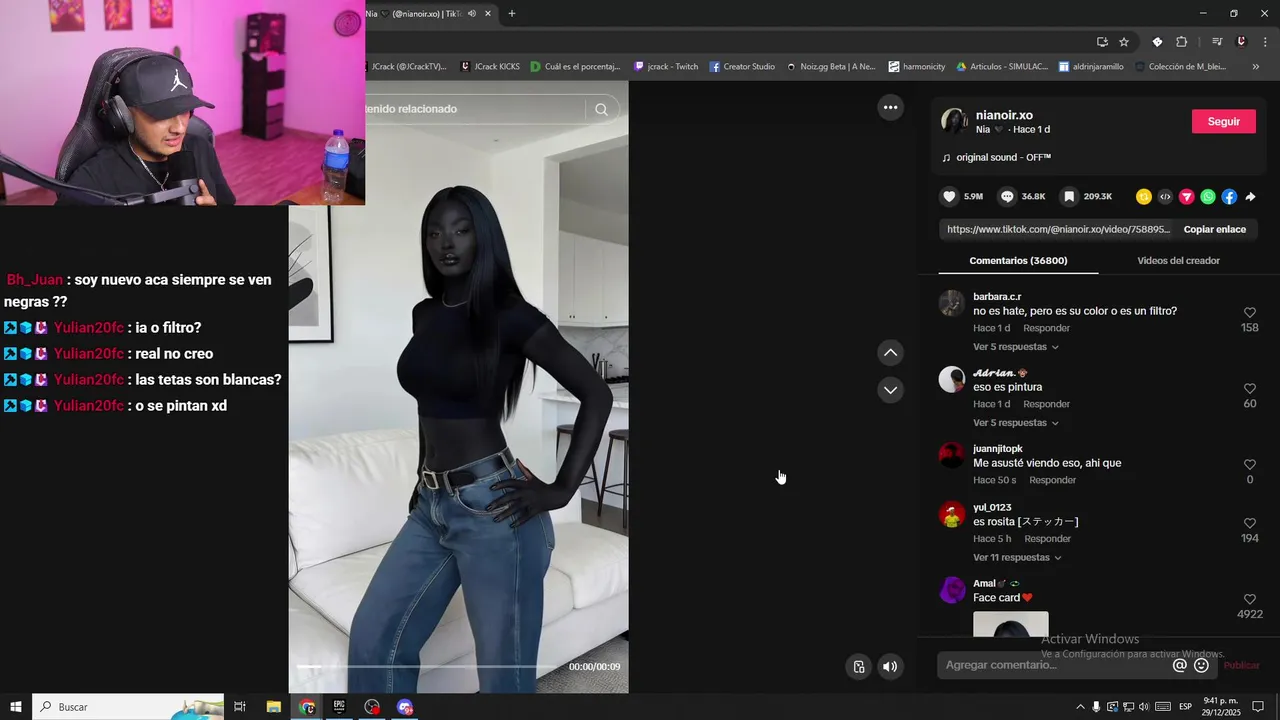
Task: Open 'jcrack - Twitch' bookmark
Action: [666, 67]
